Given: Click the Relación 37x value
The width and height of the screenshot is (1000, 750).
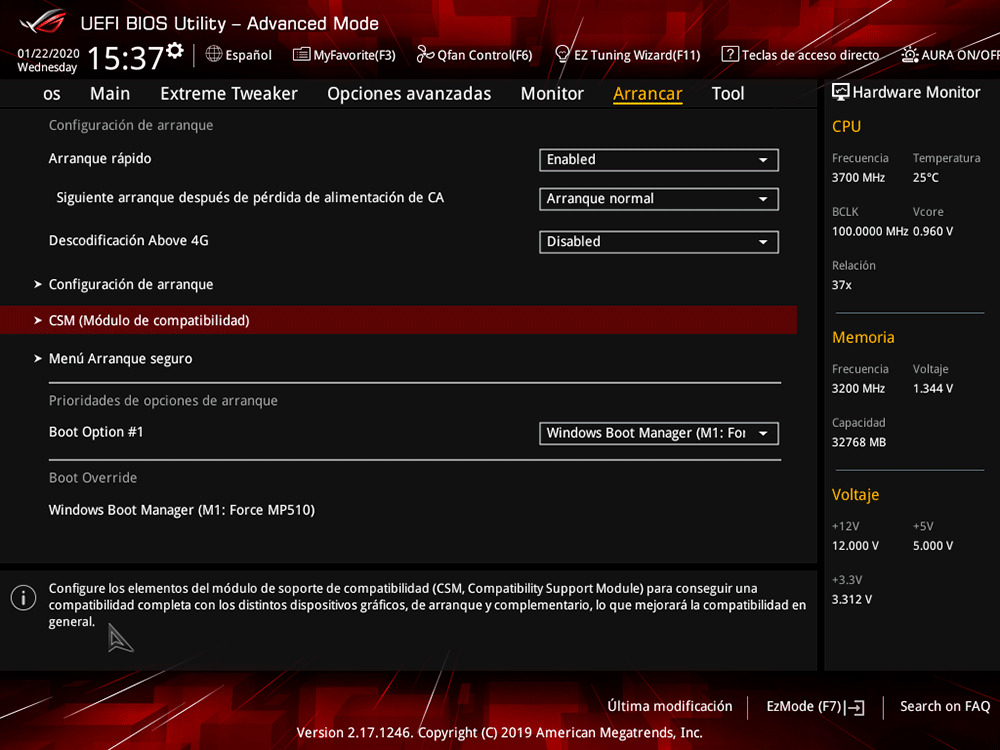Looking at the screenshot, I should [x=842, y=285].
